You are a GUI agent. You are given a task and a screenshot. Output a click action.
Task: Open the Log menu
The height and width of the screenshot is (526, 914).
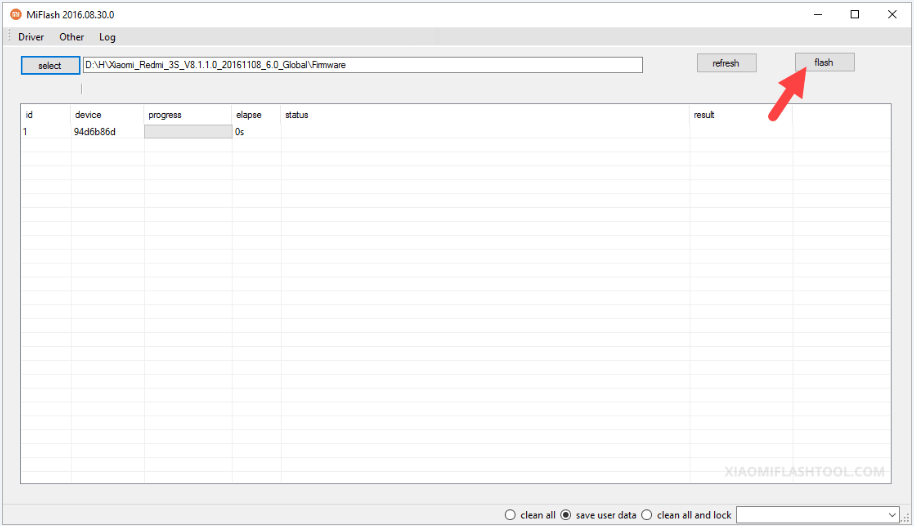(x=107, y=37)
